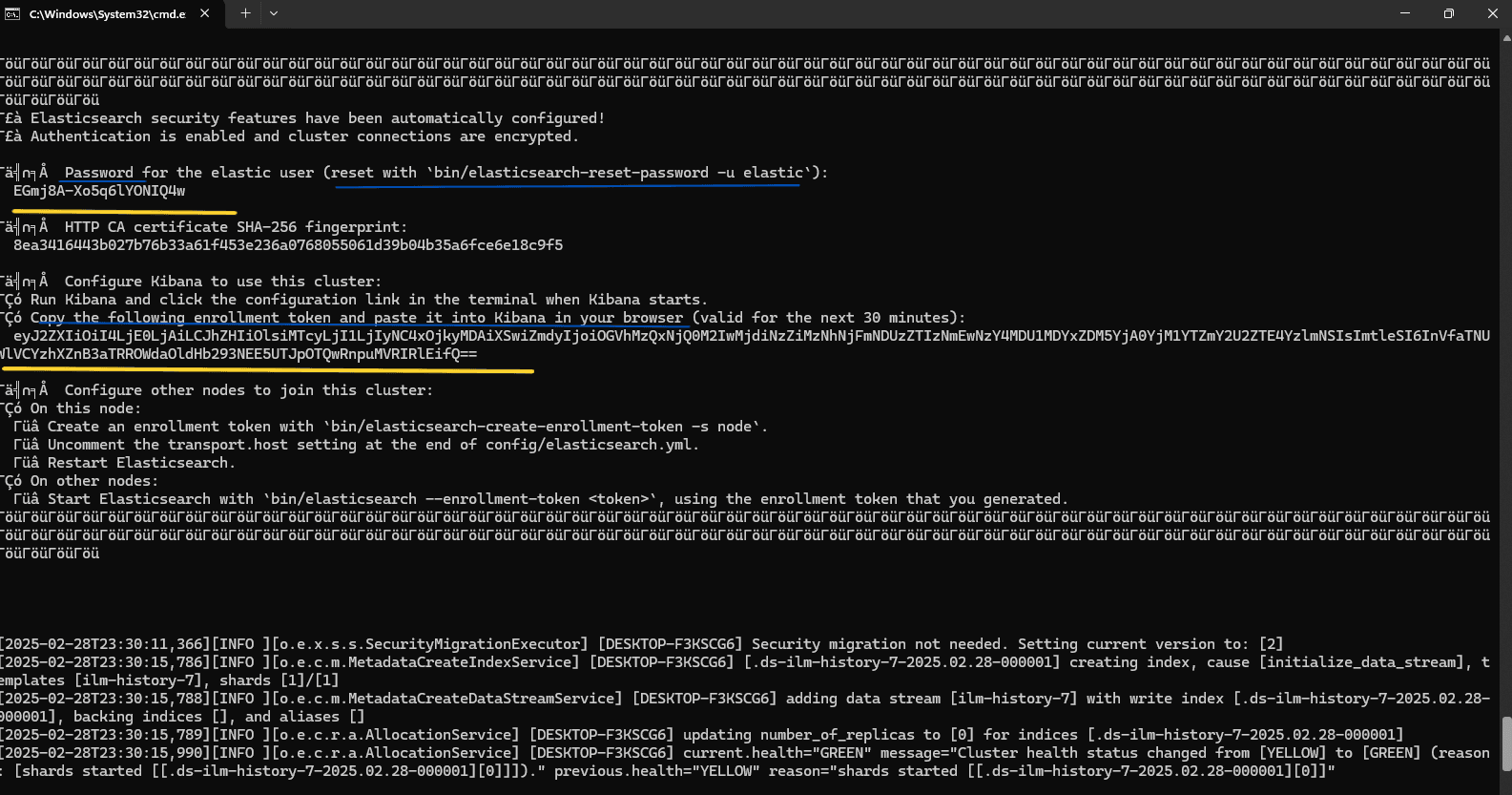Select the cmd.exe terminal tab
The image size is (1512, 795).
click(110, 14)
